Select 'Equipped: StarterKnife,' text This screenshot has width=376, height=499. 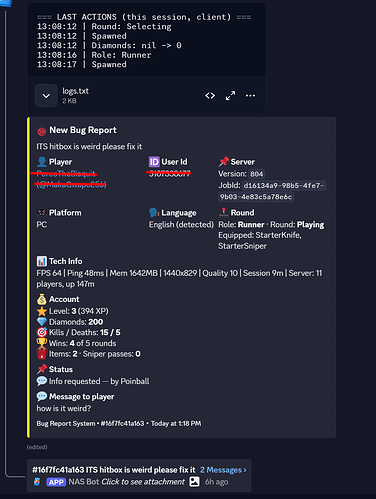260,235
